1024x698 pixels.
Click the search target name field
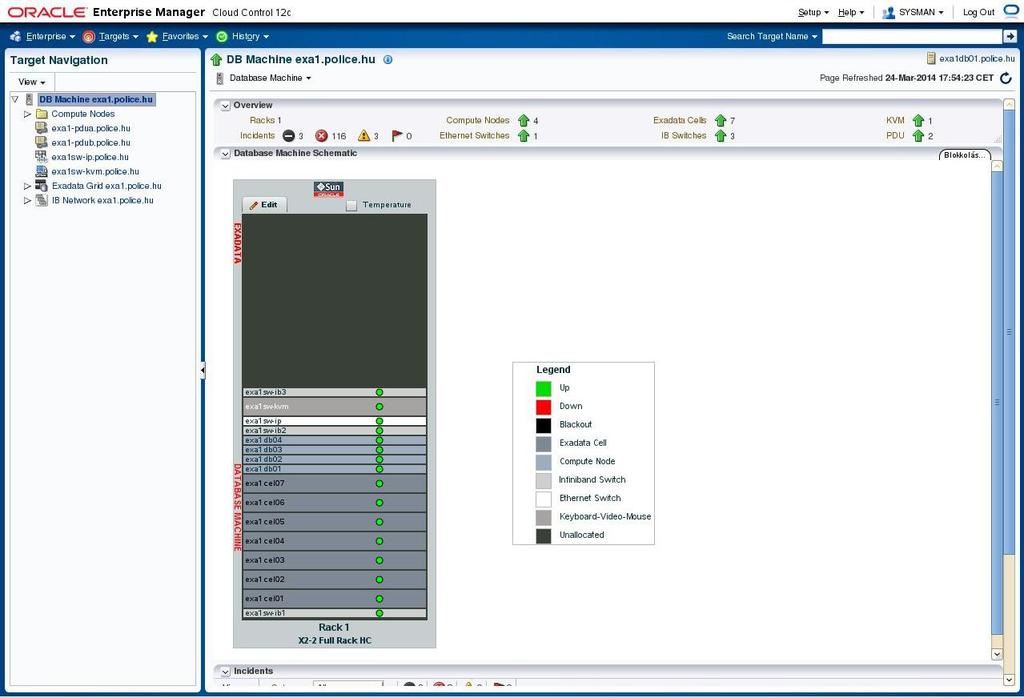[x=912, y=37]
